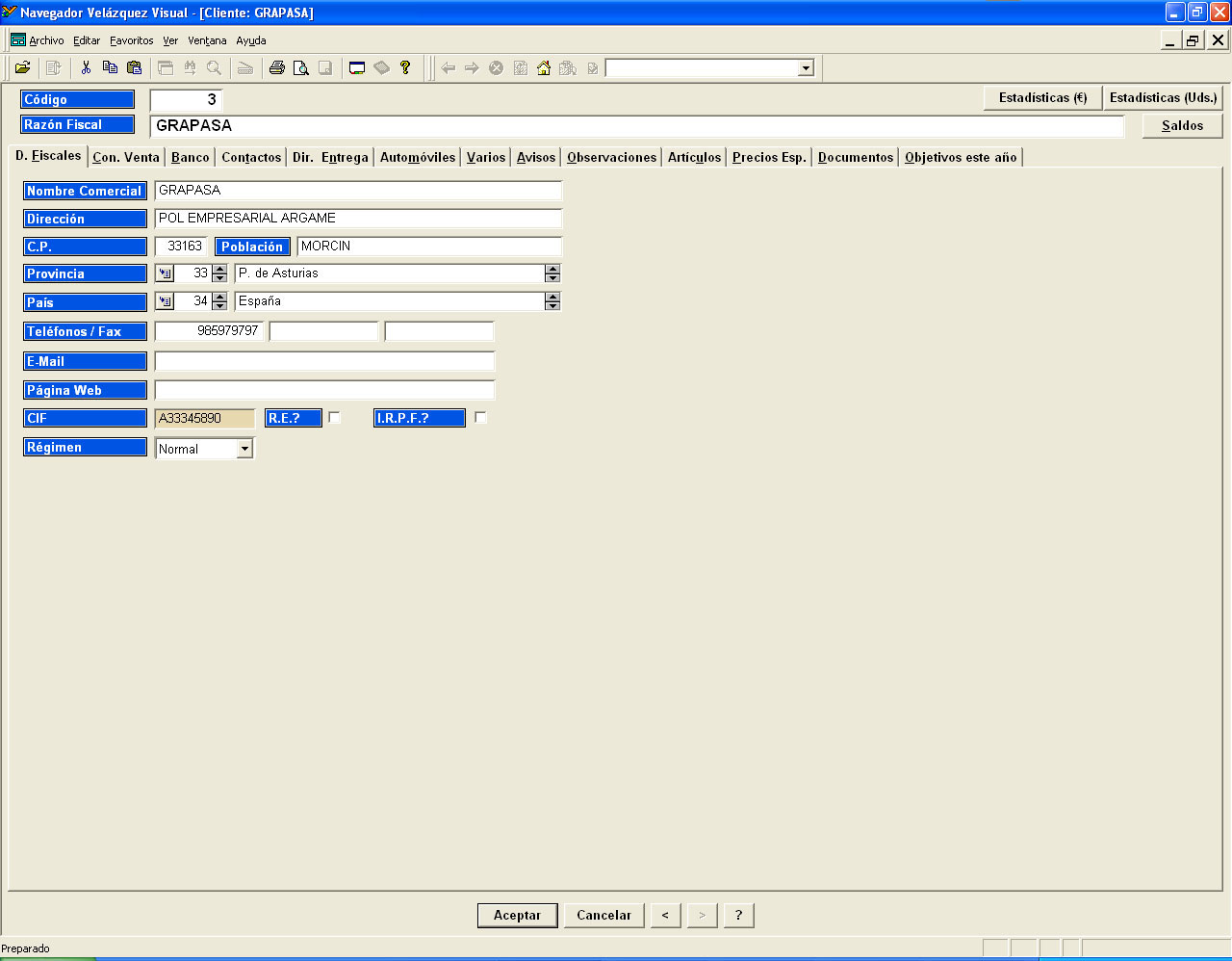Switch to the Banco tab
Screen dimensions: 1232x961
click(191, 157)
